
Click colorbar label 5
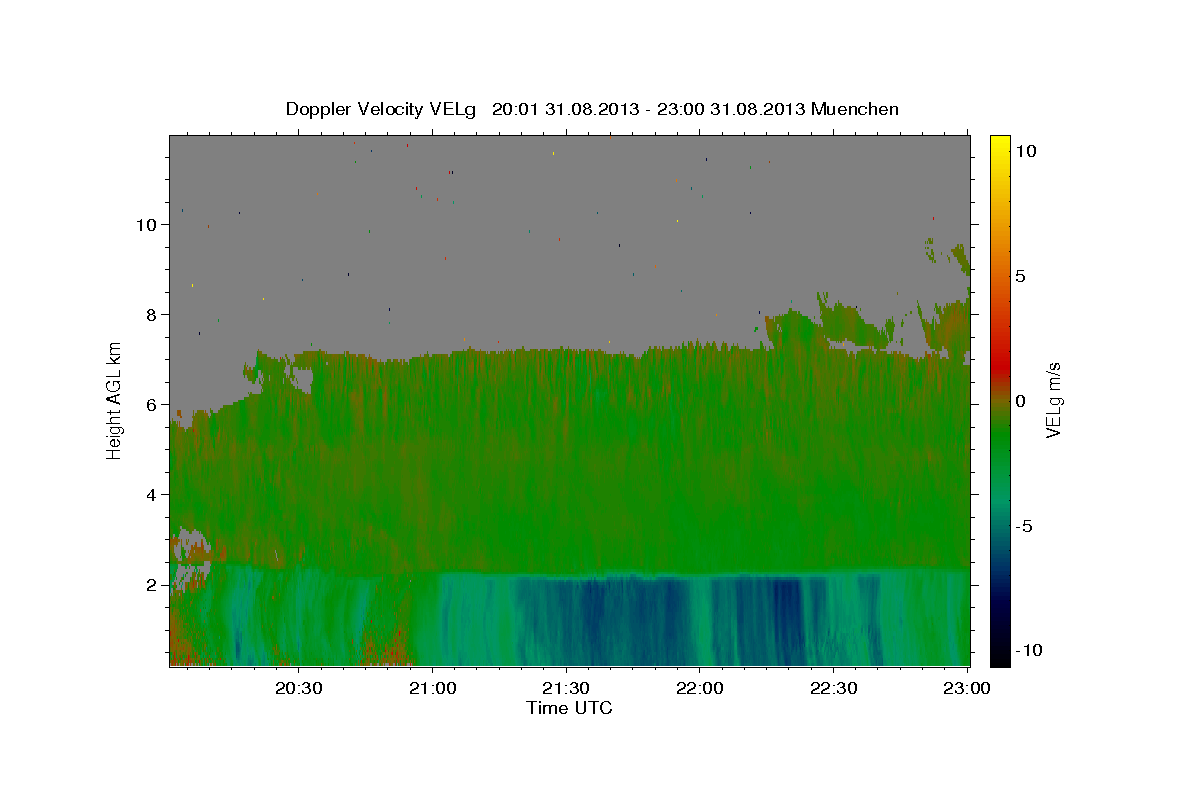pos(1019,276)
